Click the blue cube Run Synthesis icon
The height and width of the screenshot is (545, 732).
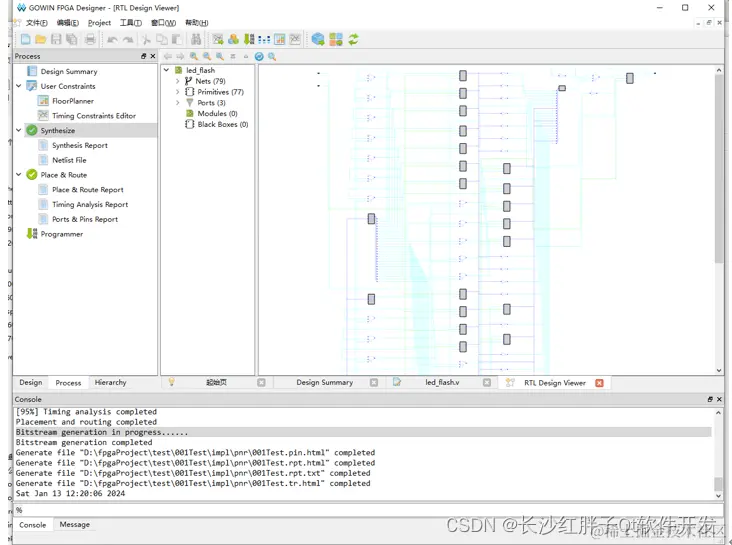coord(318,39)
